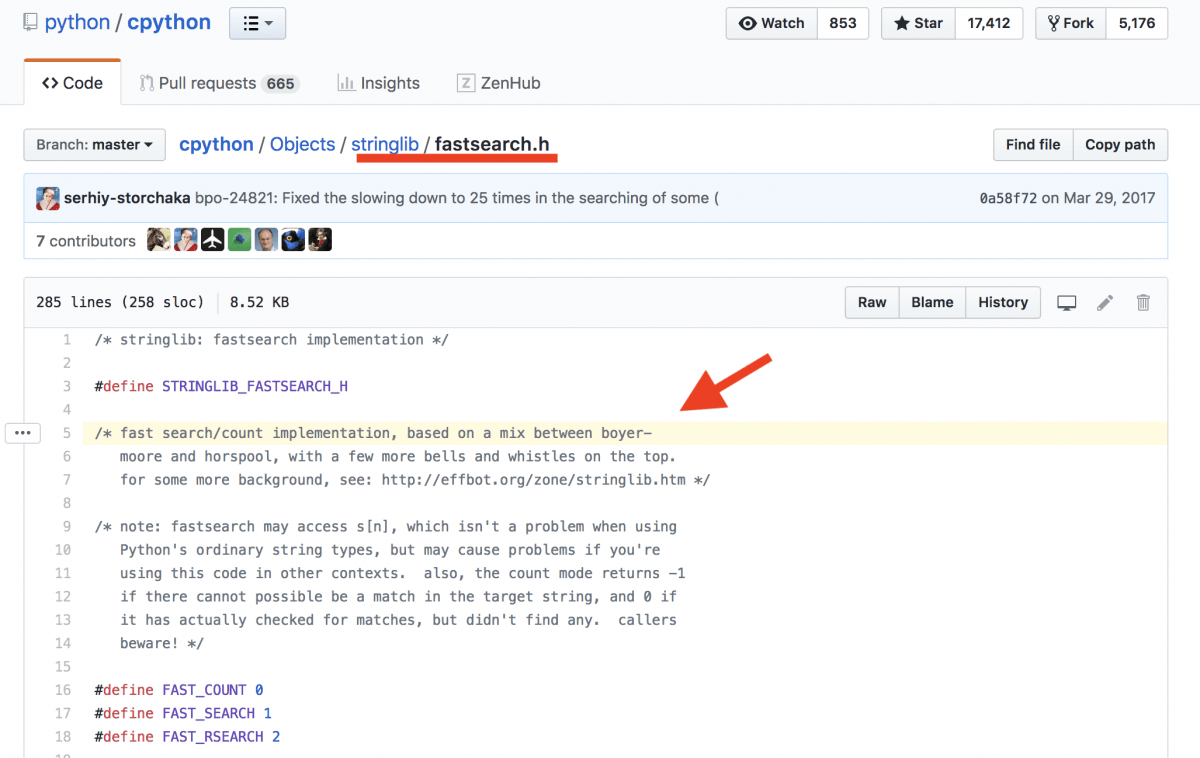Click the Find file button
Screen dimensions: 1200x758
coord(1032,144)
